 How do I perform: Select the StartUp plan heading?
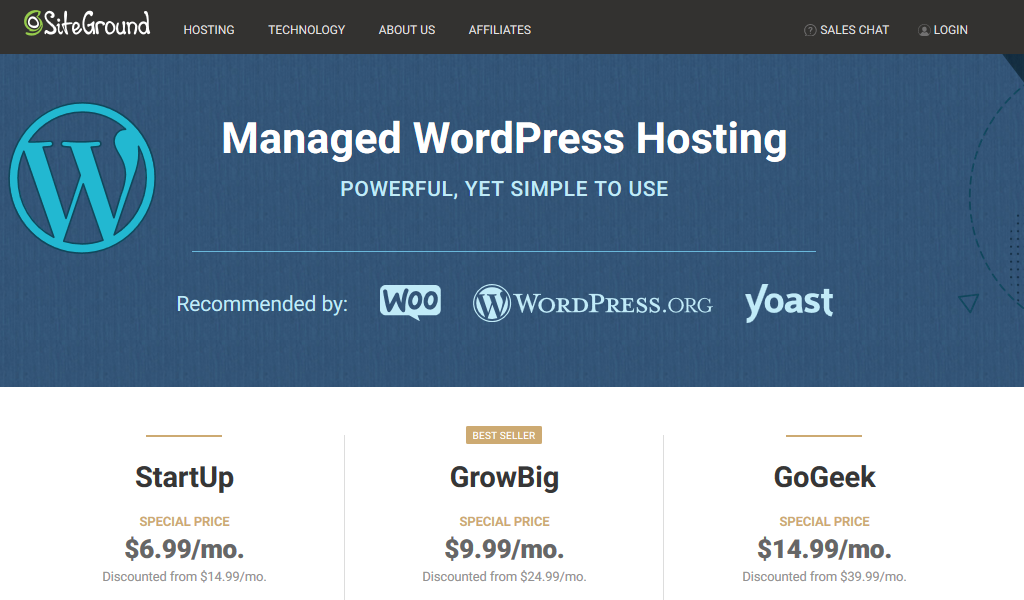click(x=184, y=477)
